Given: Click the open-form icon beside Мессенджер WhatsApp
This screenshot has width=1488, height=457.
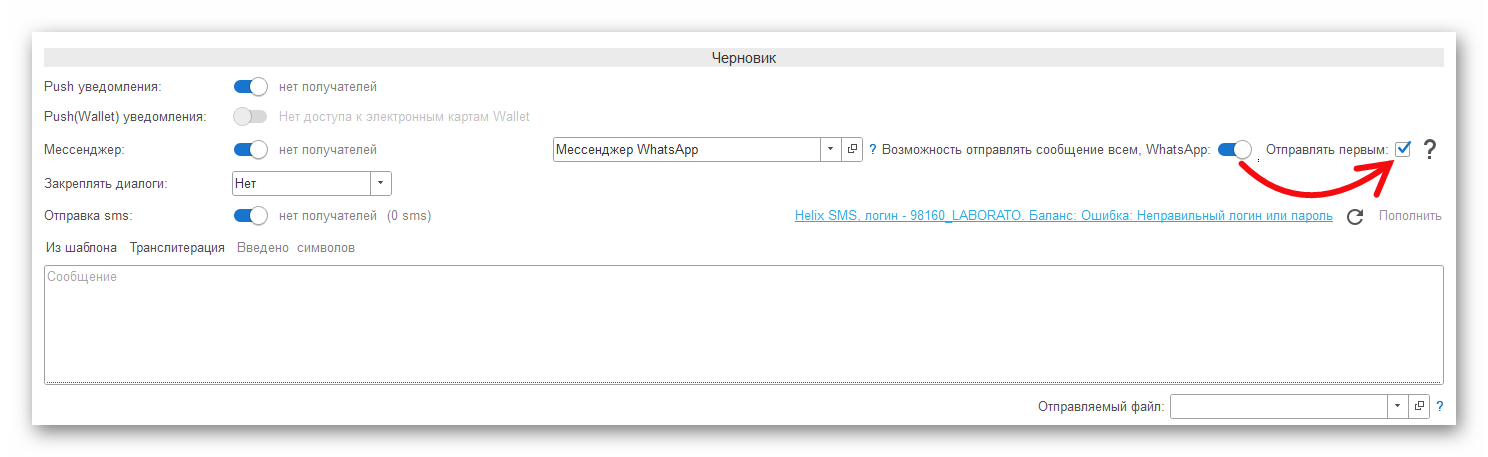Looking at the screenshot, I should [853, 149].
